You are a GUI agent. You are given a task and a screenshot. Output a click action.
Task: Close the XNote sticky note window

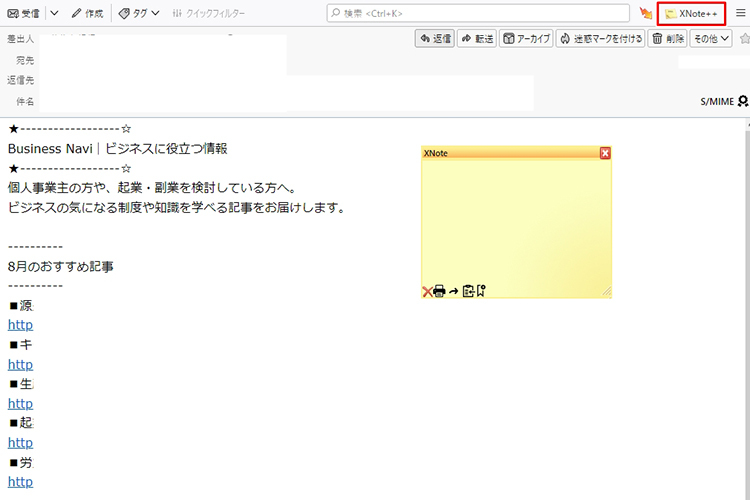(605, 153)
